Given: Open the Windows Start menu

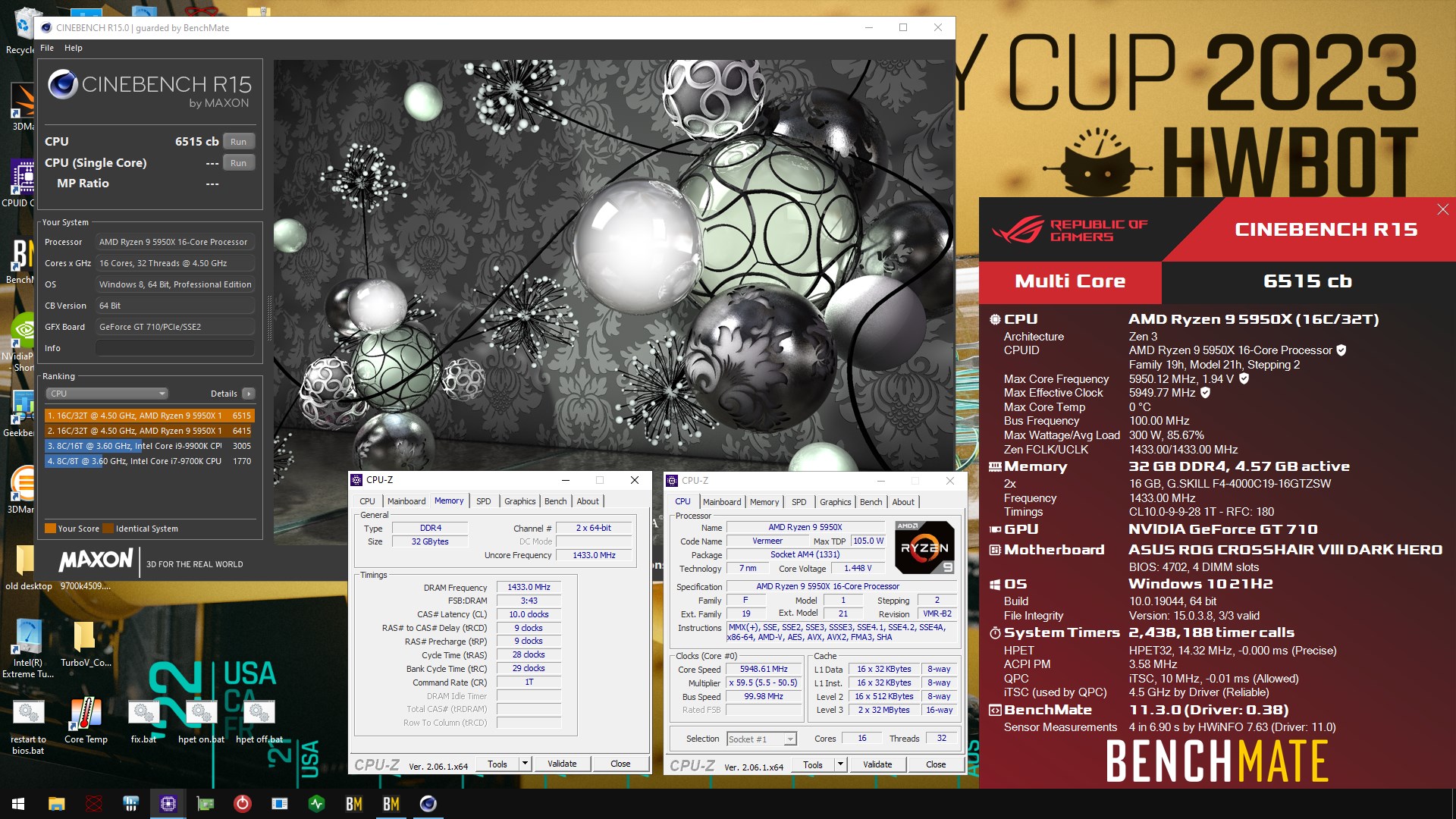Looking at the screenshot, I should [18, 804].
